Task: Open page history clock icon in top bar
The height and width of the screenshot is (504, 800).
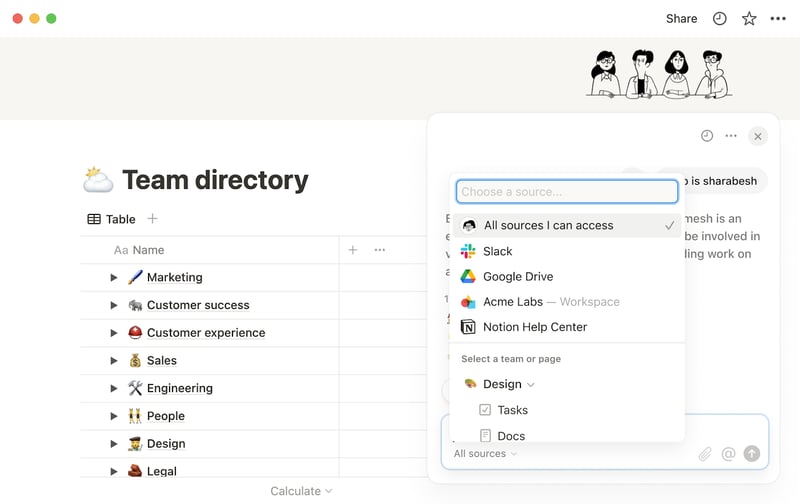Action: pos(719,19)
